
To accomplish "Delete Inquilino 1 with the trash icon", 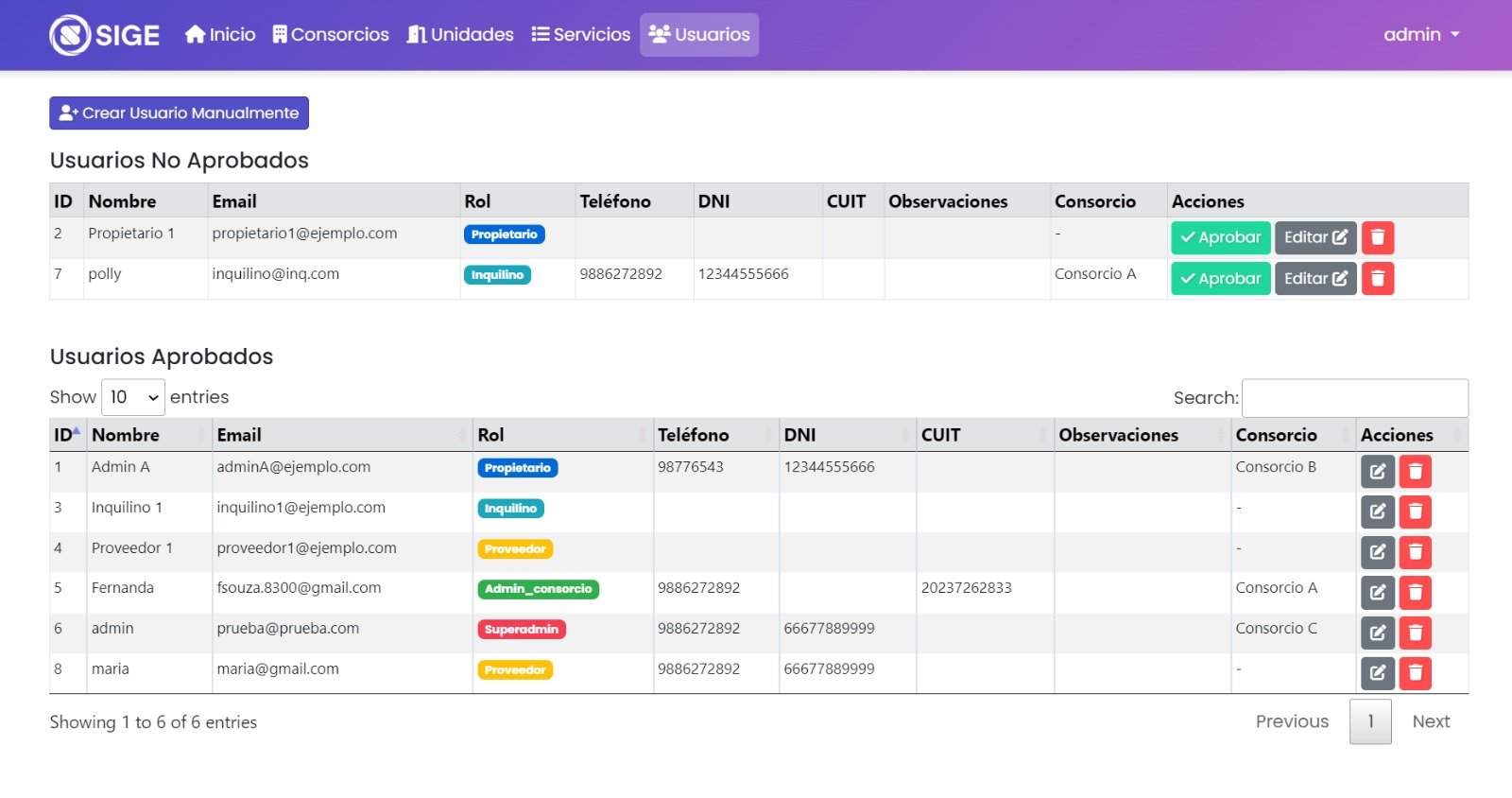I will 1415,512.
